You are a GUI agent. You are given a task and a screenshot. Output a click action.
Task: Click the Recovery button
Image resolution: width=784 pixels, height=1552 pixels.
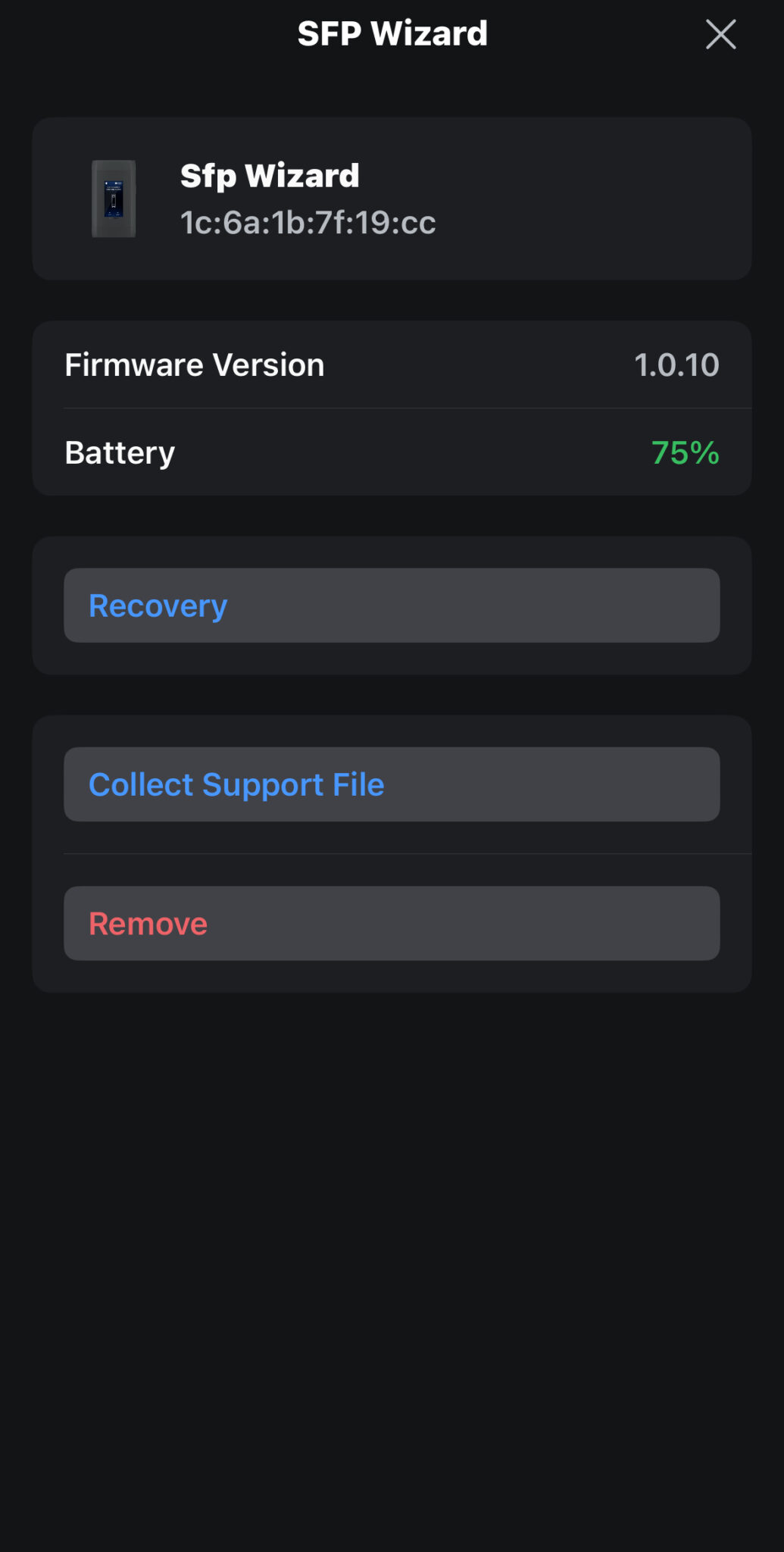point(392,605)
